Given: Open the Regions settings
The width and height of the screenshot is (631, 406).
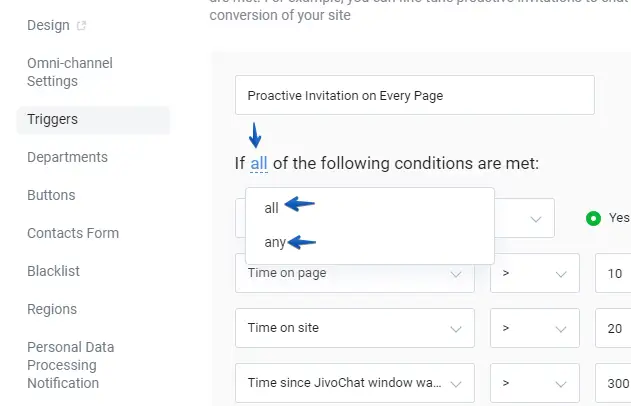Looking at the screenshot, I should click(52, 309).
